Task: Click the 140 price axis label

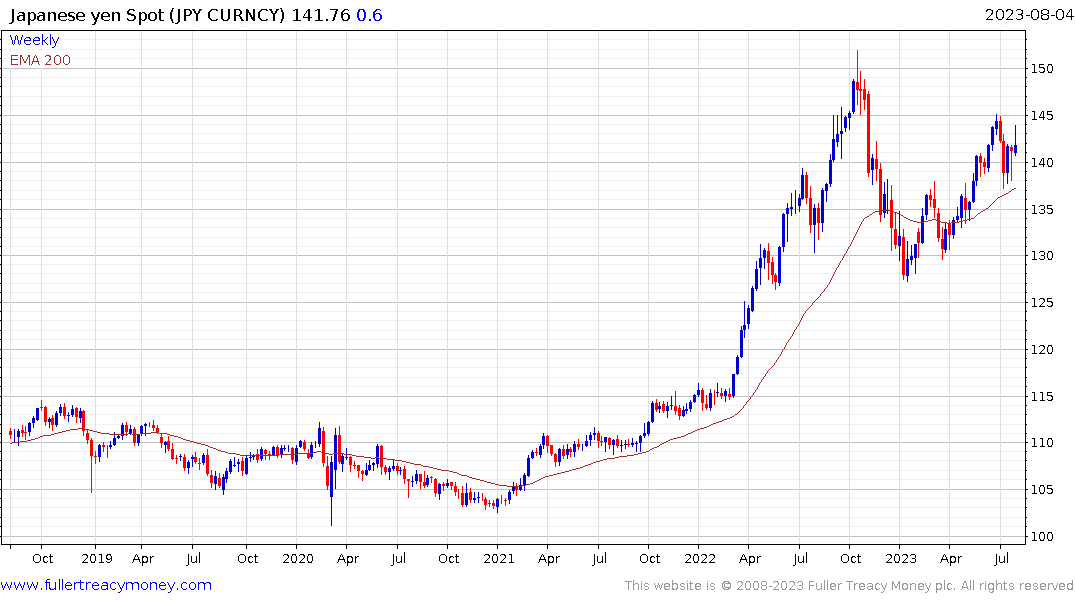Action: [1041, 163]
